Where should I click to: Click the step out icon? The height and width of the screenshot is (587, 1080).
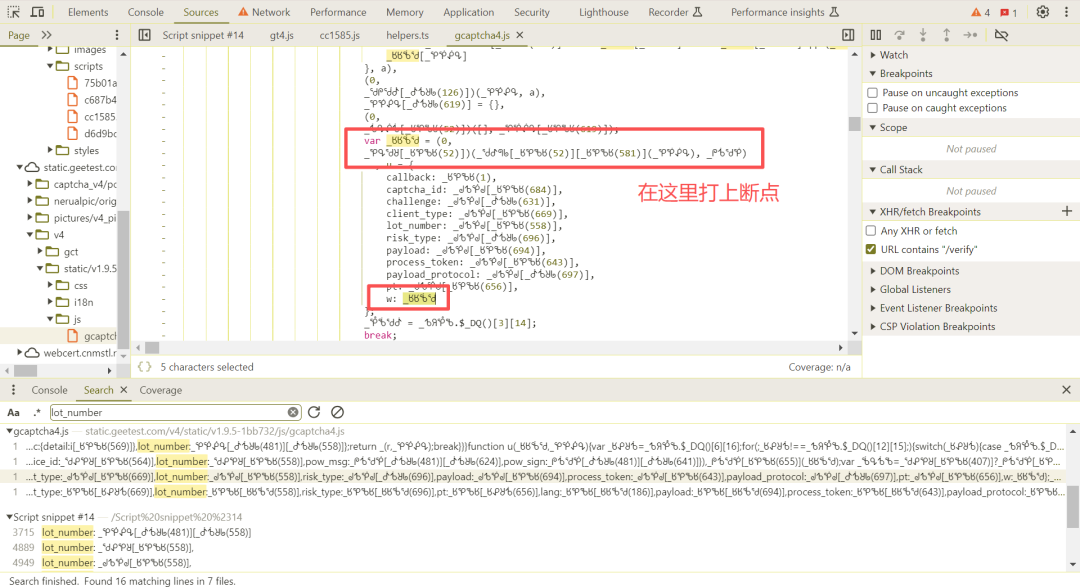[946, 35]
